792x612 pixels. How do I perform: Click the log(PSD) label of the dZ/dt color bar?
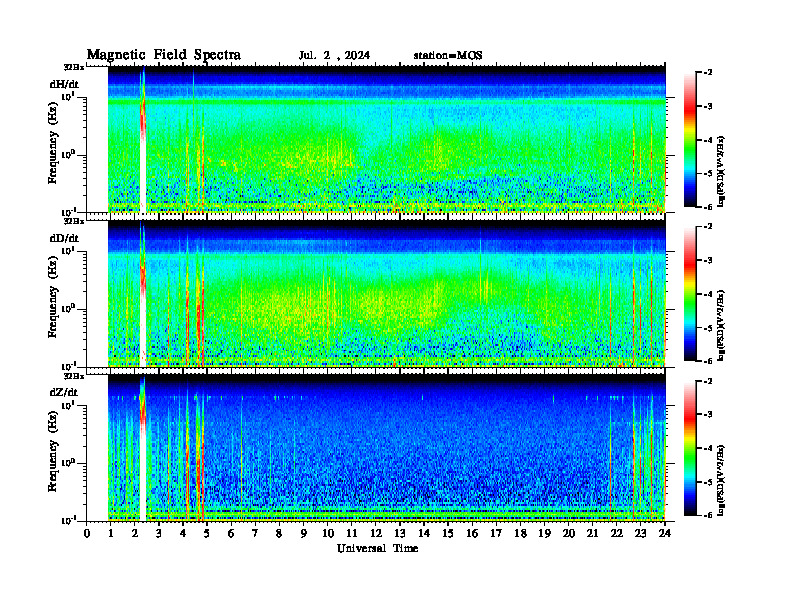point(721,480)
